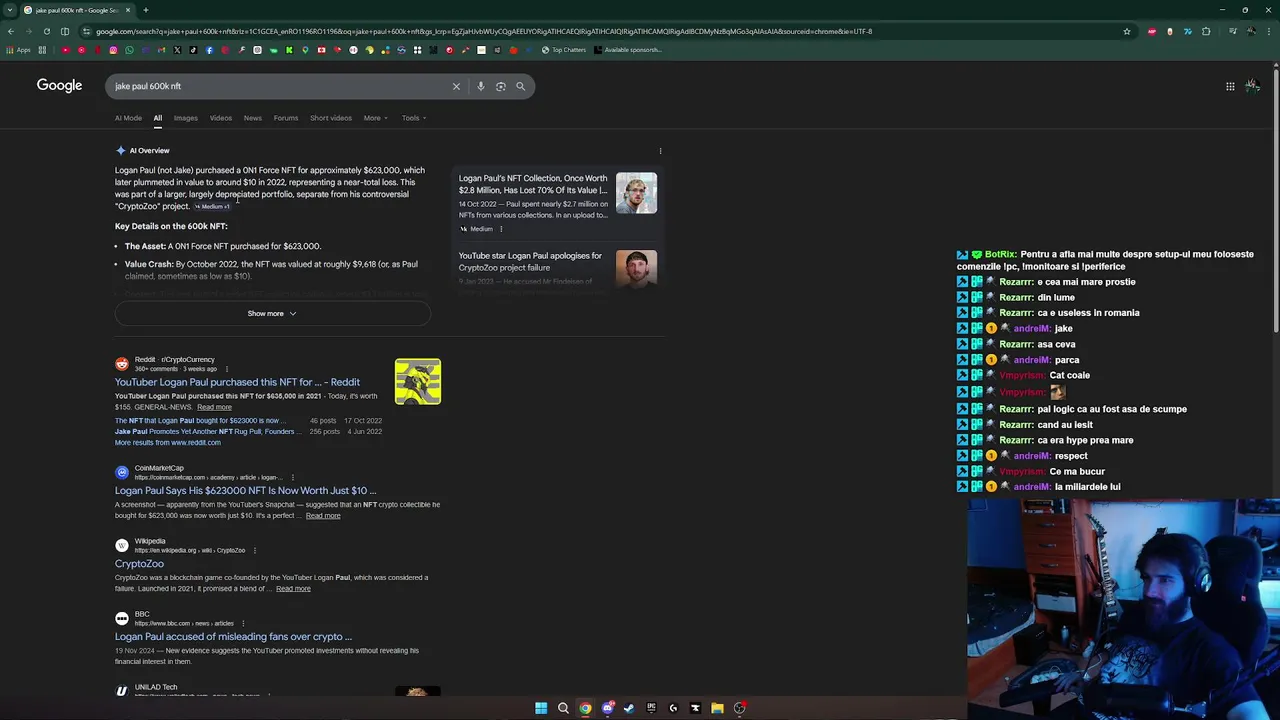Image resolution: width=1280 pixels, height=720 pixels.
Task: Click the Google logo
Action: (59, 86)
